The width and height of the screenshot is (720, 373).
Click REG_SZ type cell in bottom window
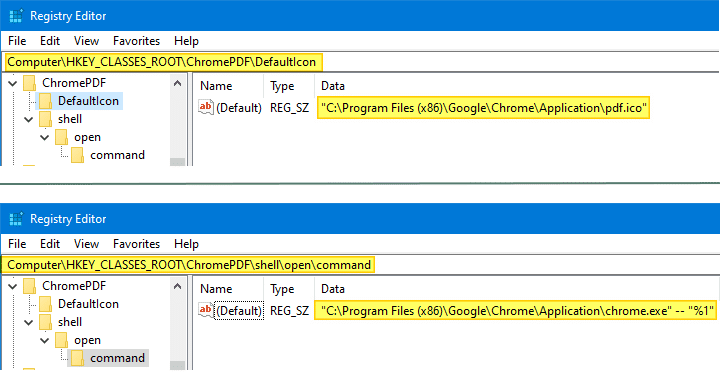click(289, 311)
